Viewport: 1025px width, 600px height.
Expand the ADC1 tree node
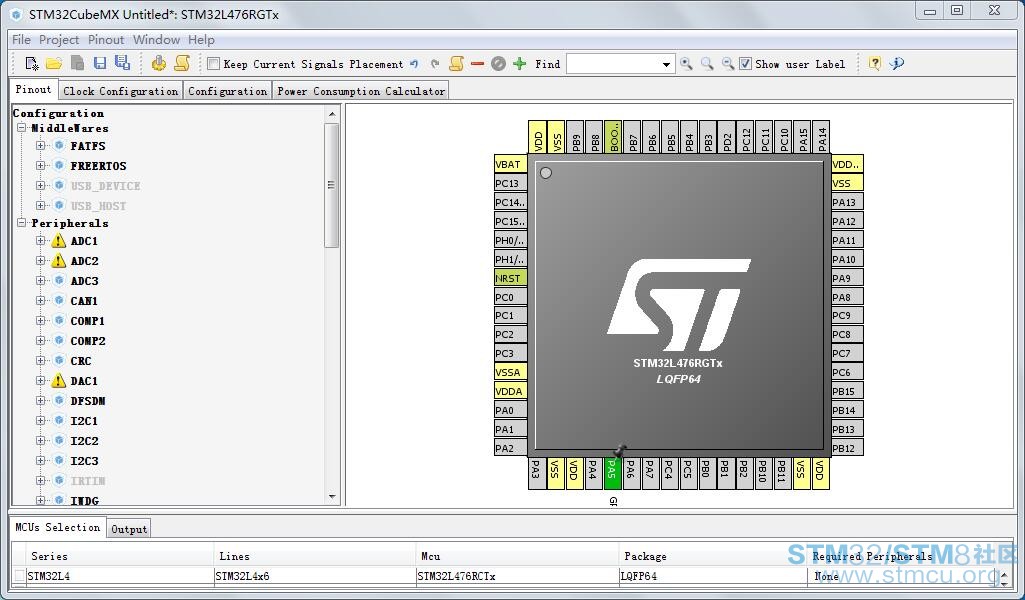tap(41, 241)
